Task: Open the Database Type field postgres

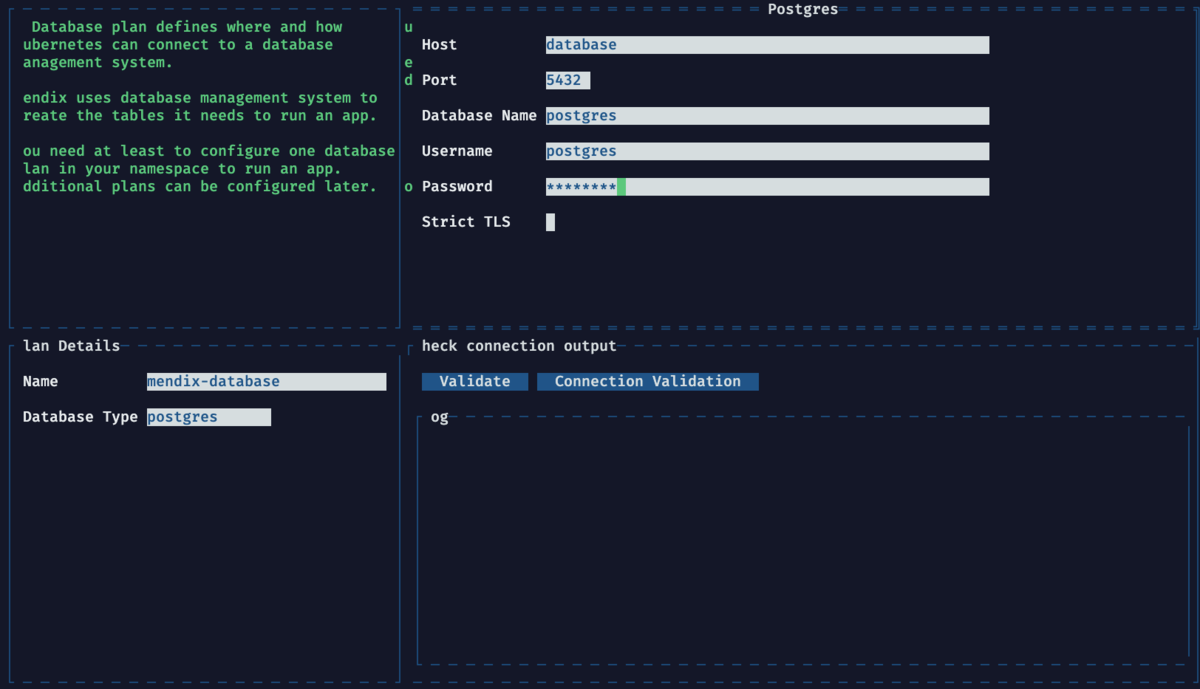Action: tap(209, 417)
